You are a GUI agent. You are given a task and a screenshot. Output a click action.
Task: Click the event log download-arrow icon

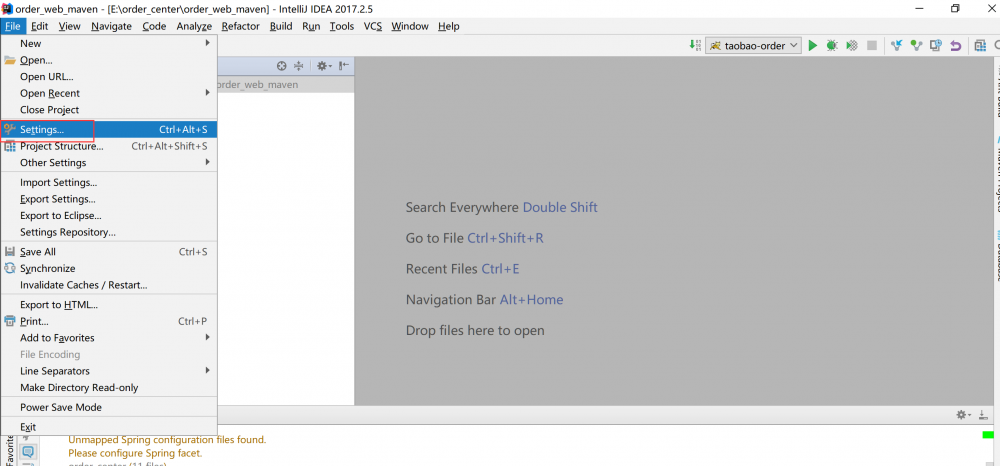(983, 415)
